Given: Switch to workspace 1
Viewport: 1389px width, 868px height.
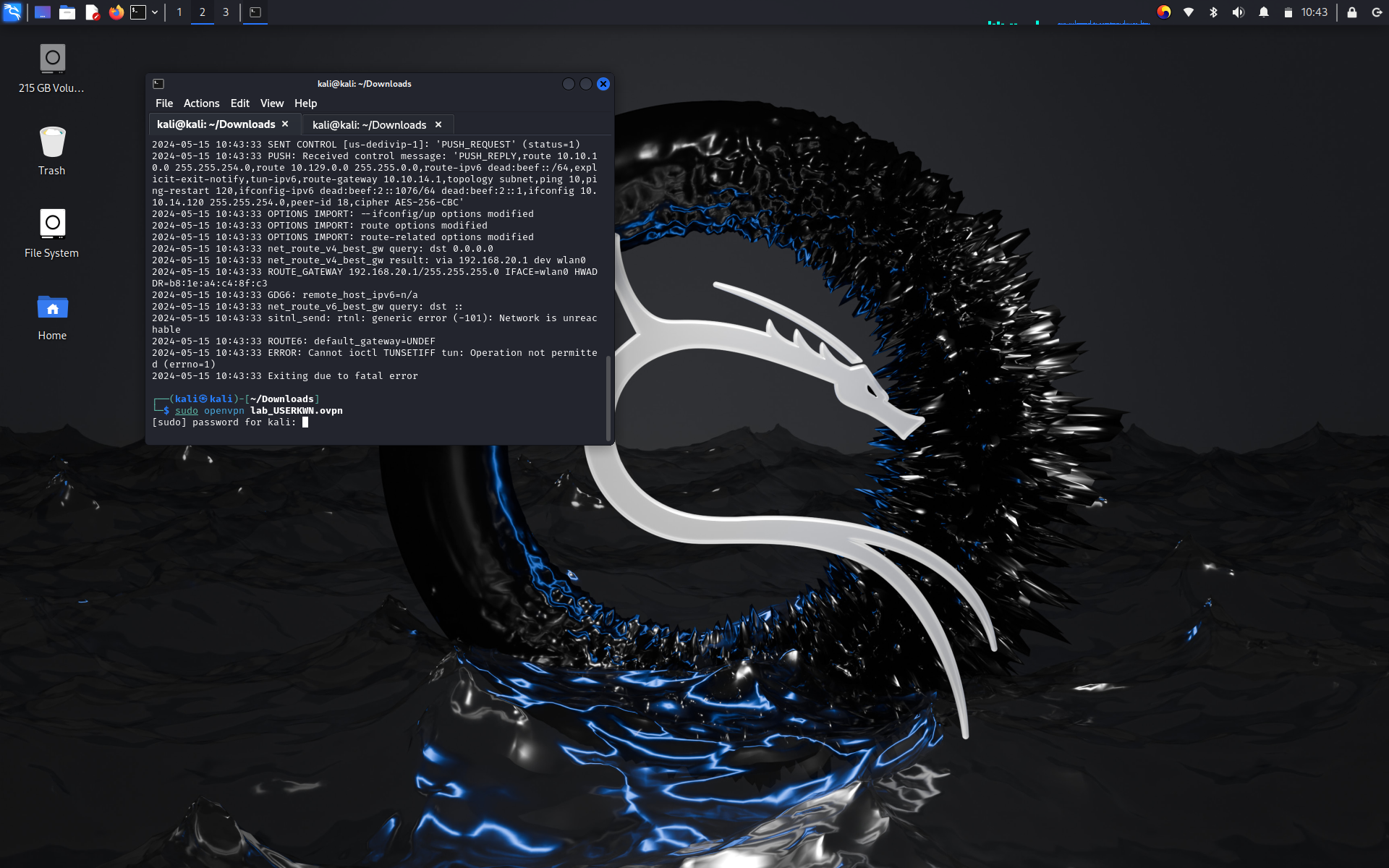Looking at the screenshot, I should pyautogui.click(x=179, y=12).
